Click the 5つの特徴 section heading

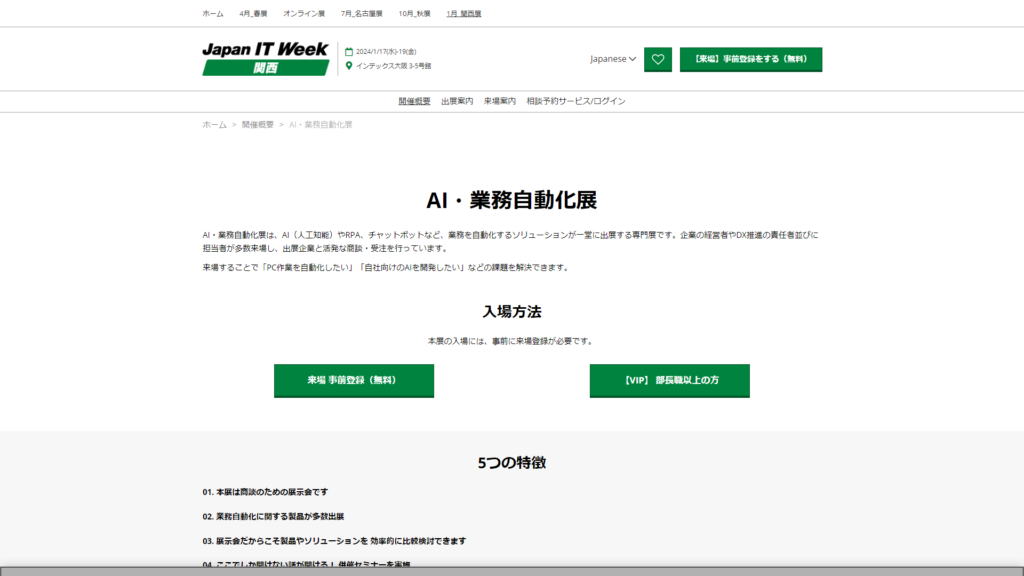point(512,463)
